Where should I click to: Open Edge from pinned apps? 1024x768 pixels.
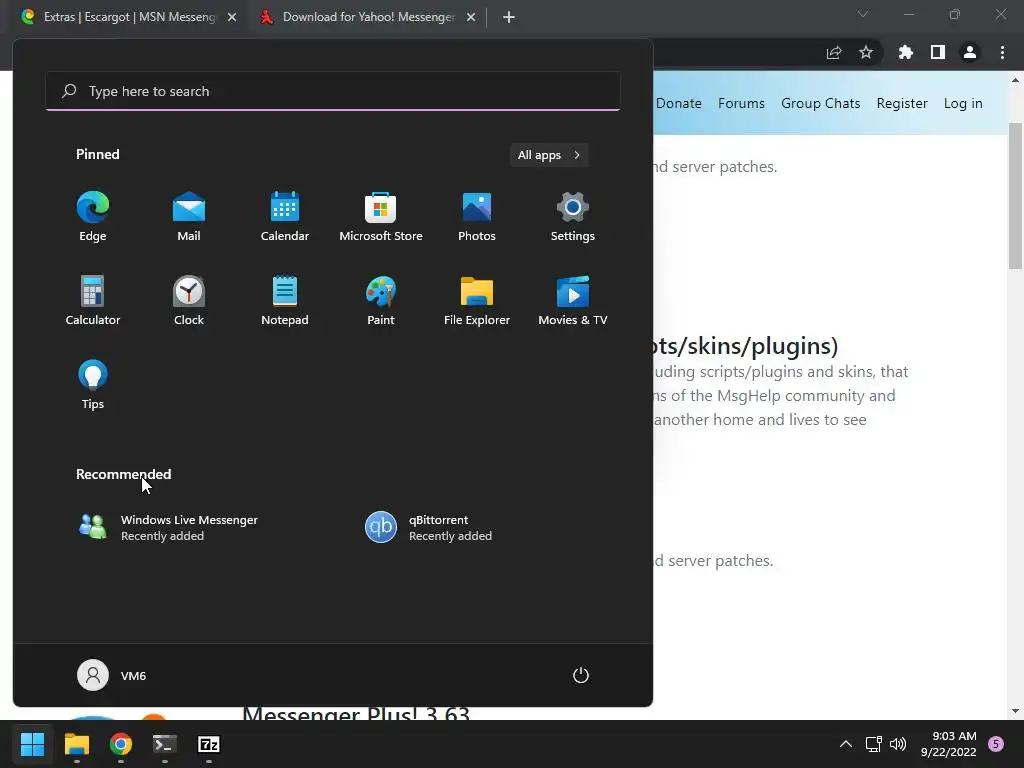coord(93,217)
